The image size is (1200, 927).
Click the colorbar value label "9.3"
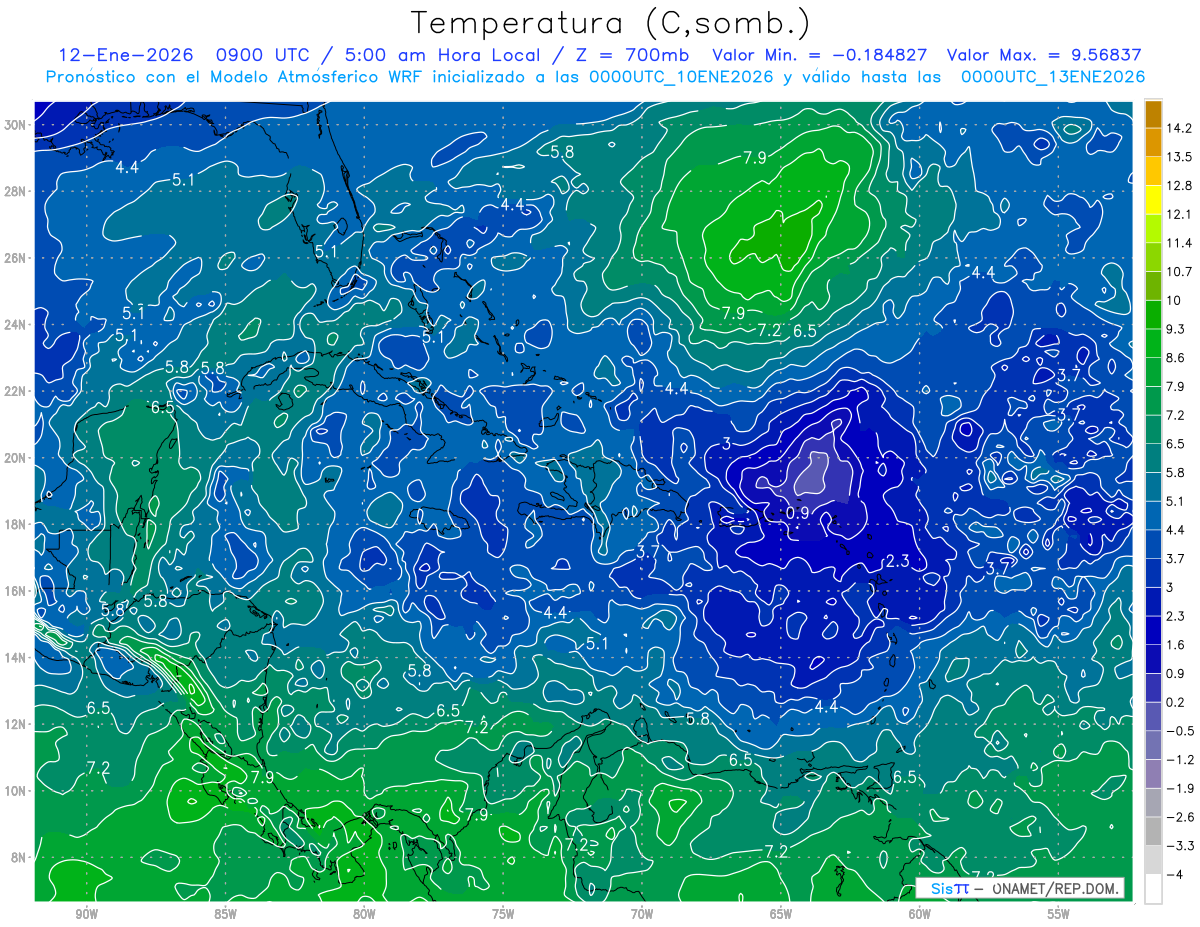click(x=1177, y=329)
